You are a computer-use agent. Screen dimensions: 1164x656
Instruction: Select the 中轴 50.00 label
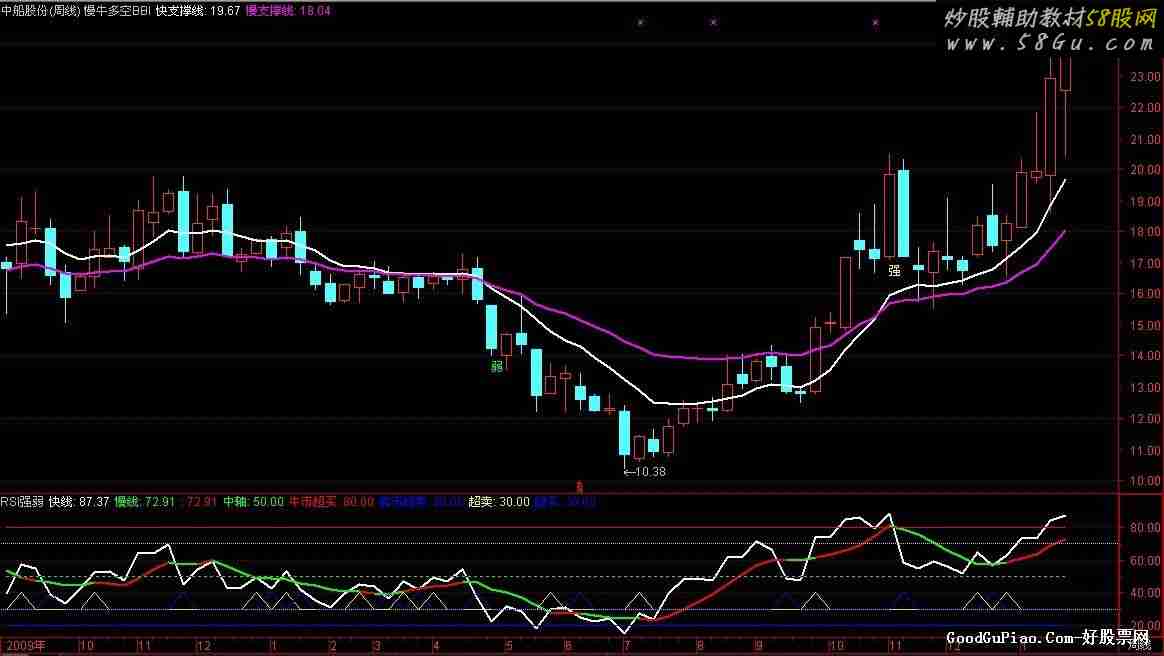[x=253, y=501]
